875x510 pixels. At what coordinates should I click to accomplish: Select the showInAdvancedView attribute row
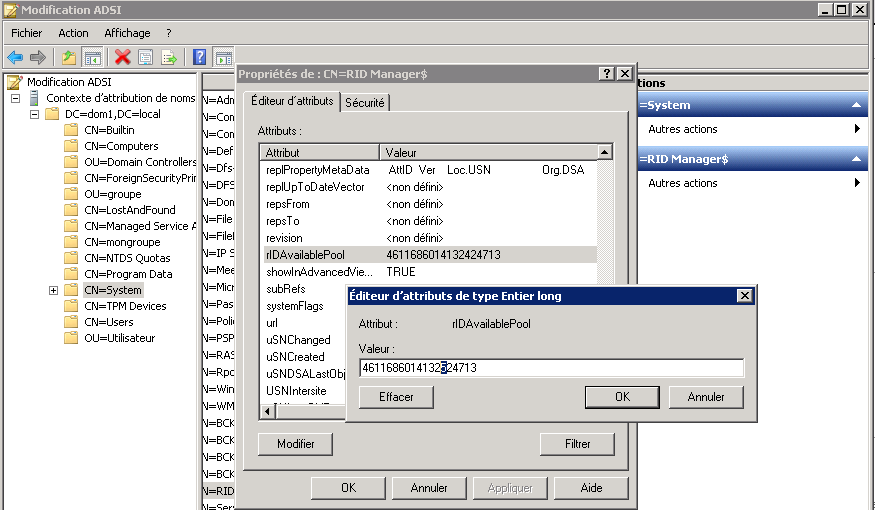point(320,272)
